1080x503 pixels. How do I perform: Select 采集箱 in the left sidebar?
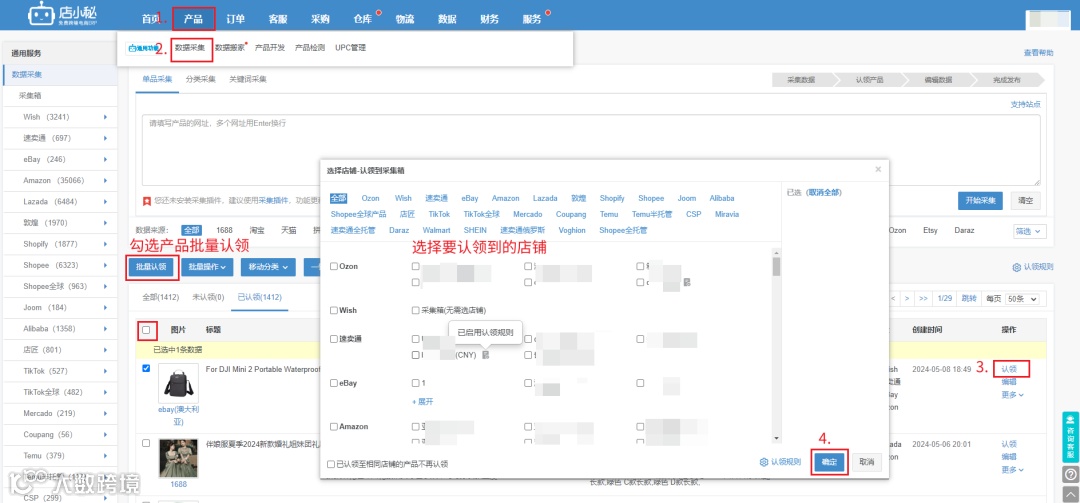click(x=30, y=96)
